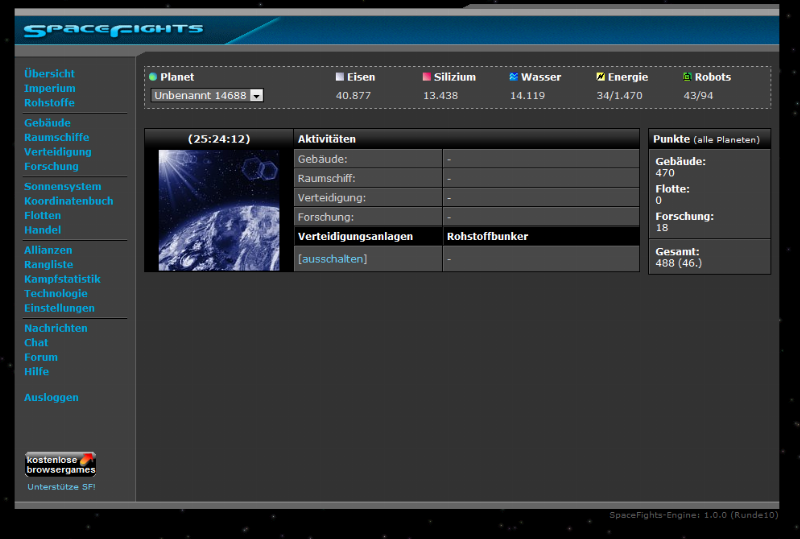
Task: Click the Raumschiff: activity row label
Action: tap(327, 179)
